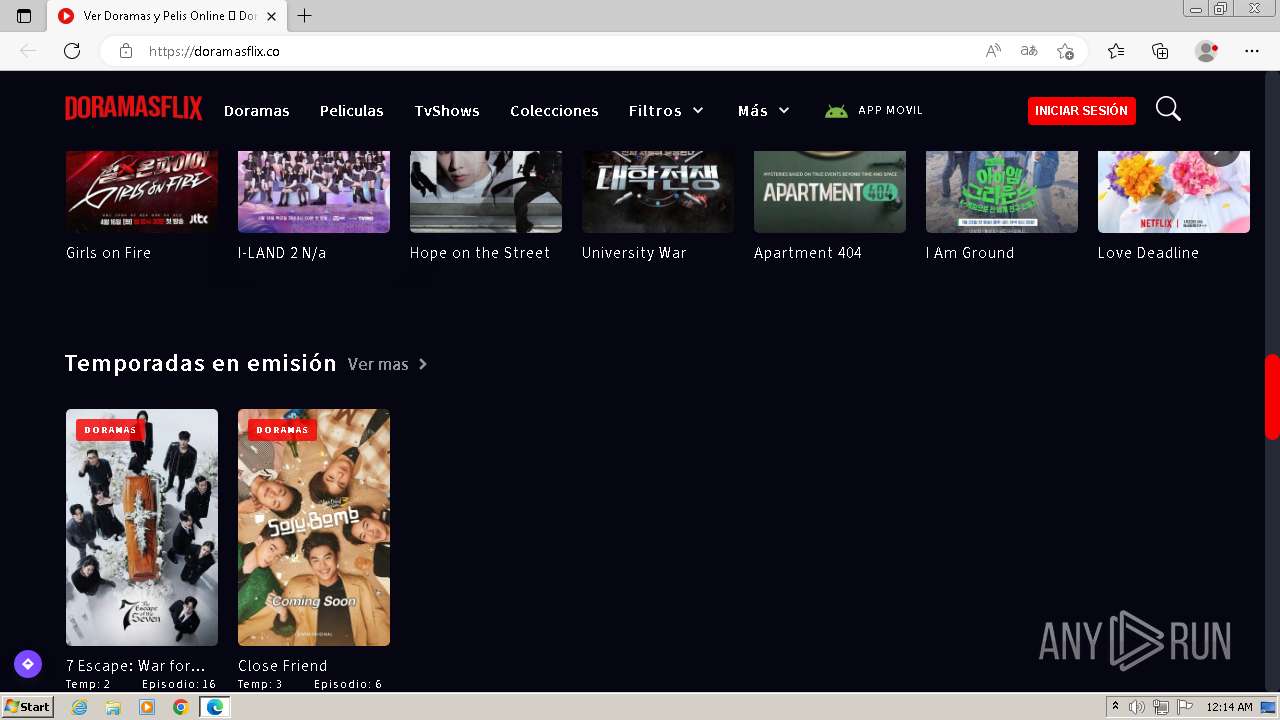Open Chrome from the taskbar
The height and width of the screenshot is (720, 1280).
(x=180, y=707)
